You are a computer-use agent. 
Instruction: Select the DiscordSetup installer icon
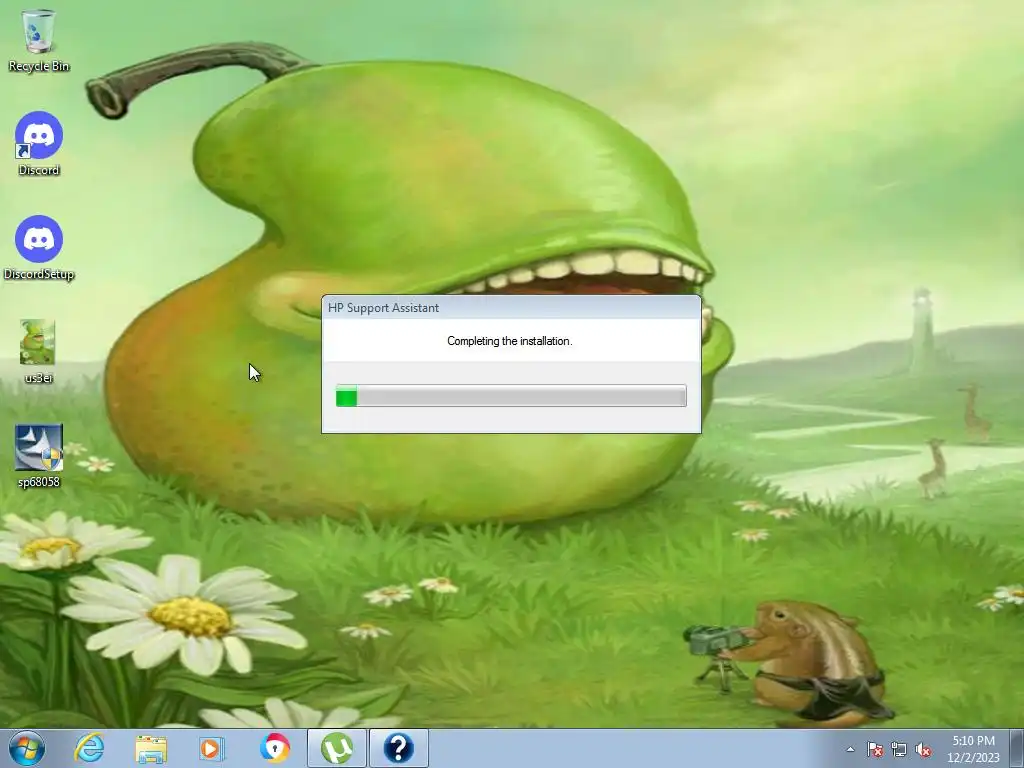(39, 248)
